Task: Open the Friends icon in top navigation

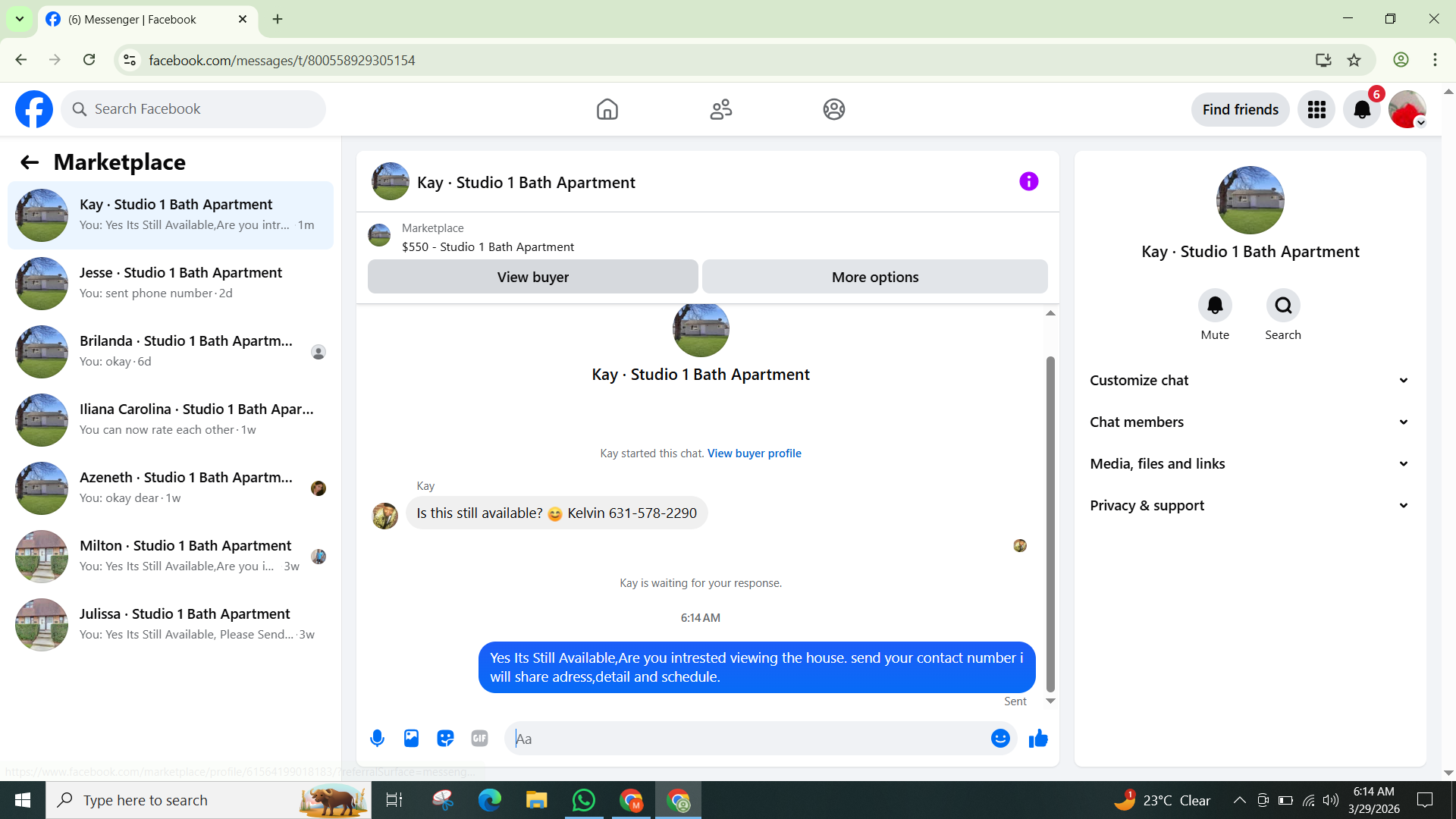Action: tap(720, 109)
